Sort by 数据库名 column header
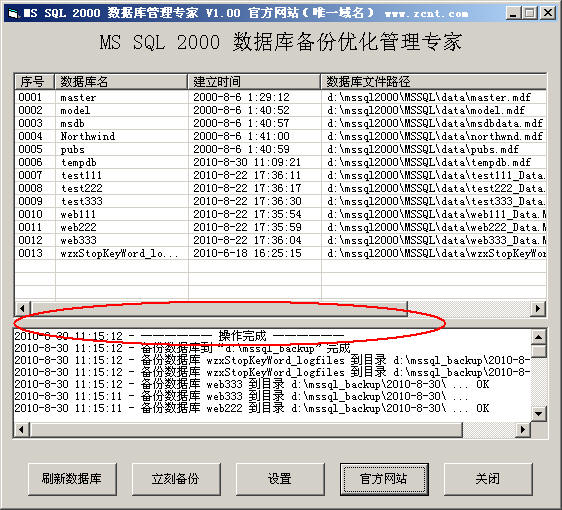 (x=121, y=82)
